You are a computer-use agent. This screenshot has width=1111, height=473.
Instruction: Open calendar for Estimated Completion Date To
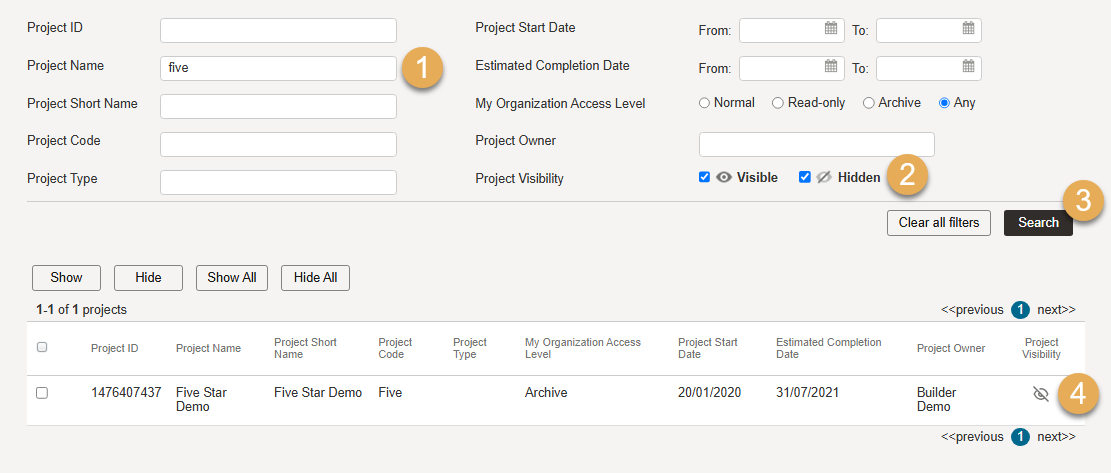(x=969, y=66)
